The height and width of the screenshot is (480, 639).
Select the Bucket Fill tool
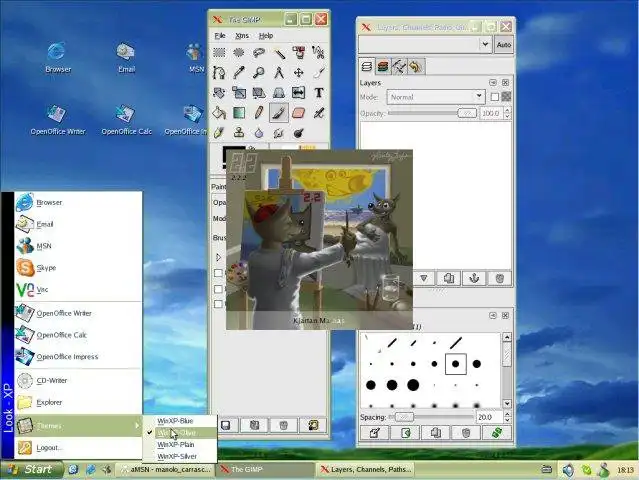(219, 112)
